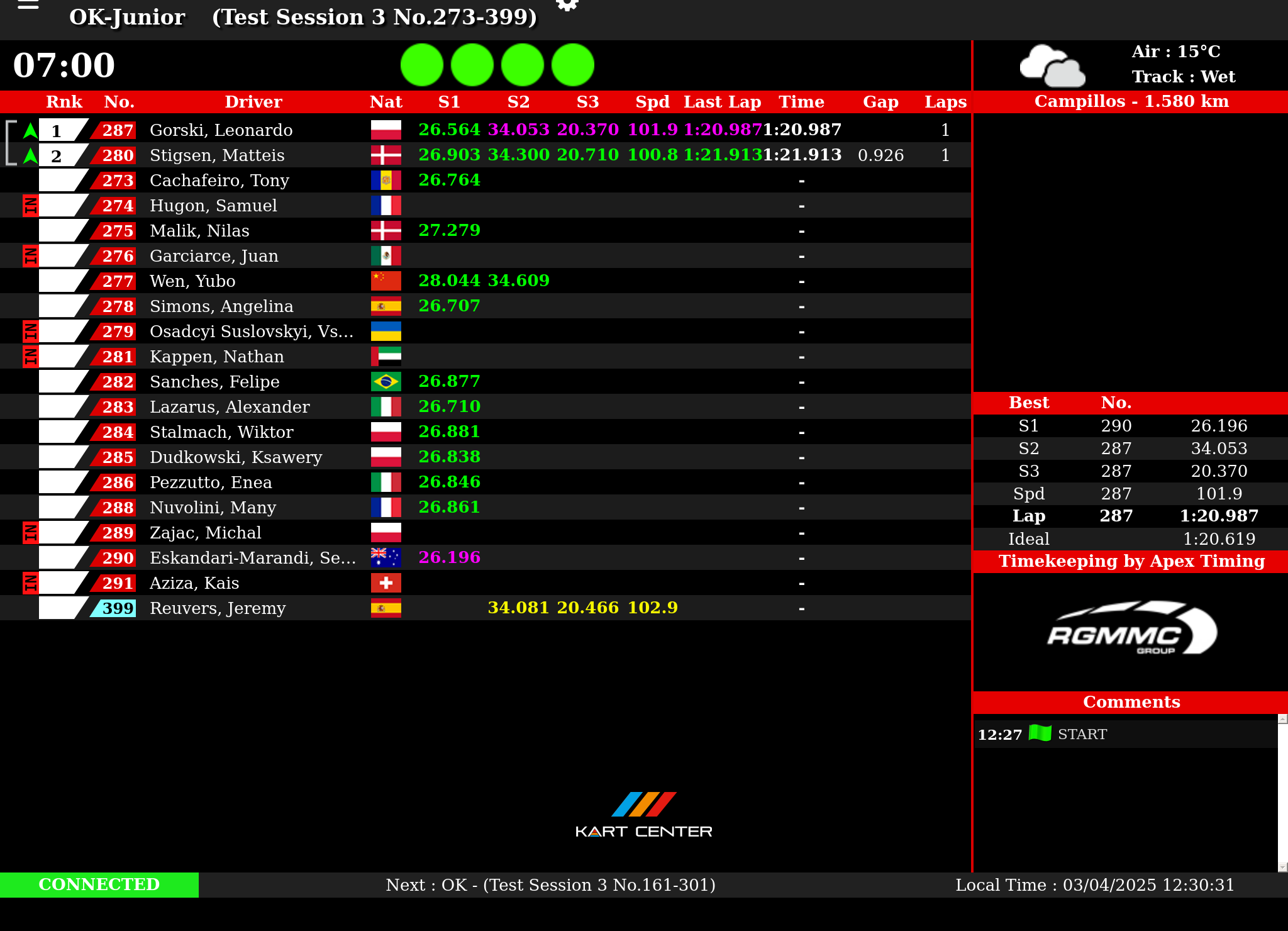Click the first green light indicator
The width and height of the screenshot is (1288, 931).
tap(422, 65)
